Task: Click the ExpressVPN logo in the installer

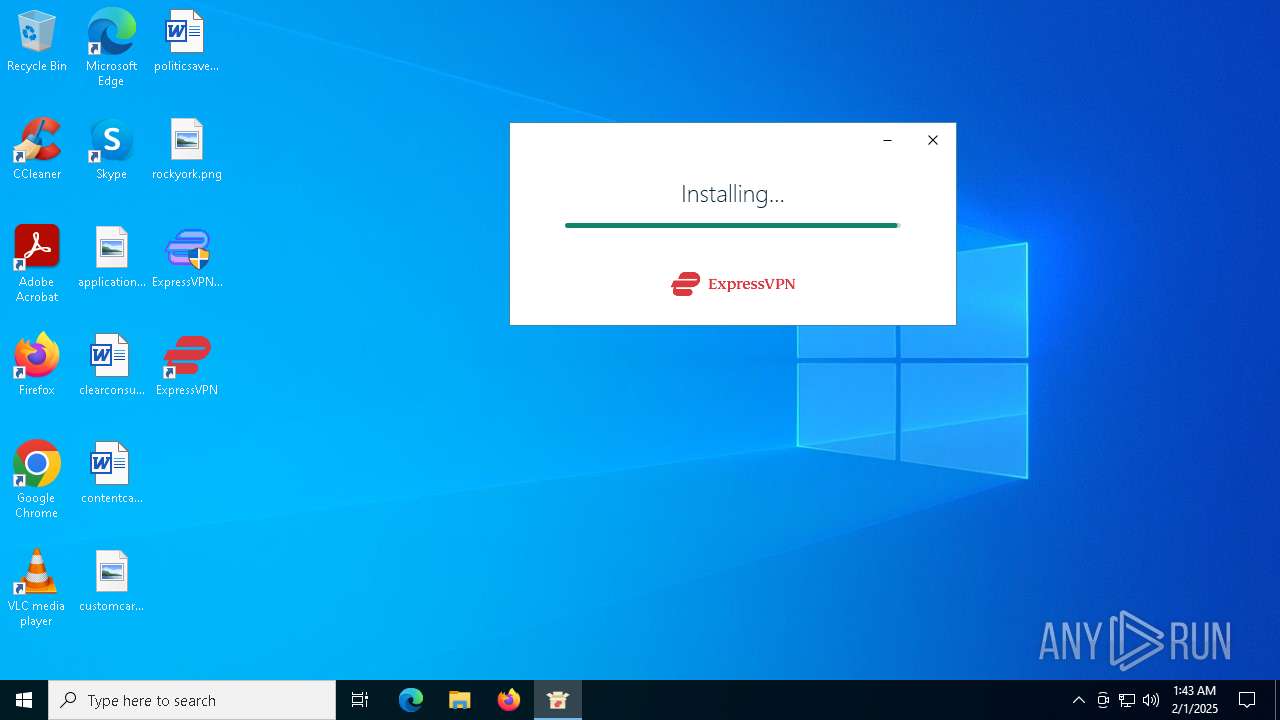Action: point(733,284)
